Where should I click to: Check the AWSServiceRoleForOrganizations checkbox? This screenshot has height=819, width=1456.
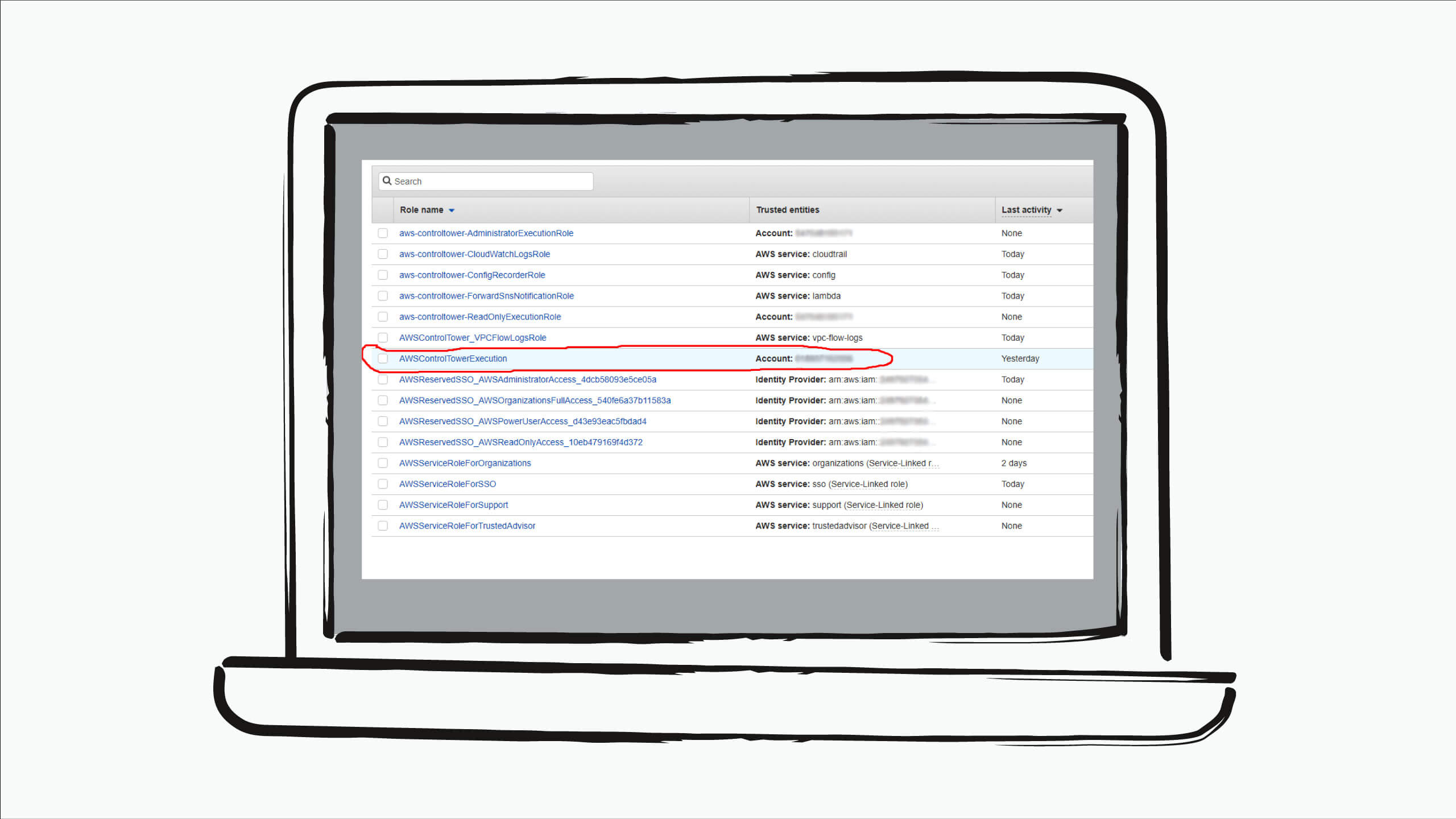click(383, 463)
